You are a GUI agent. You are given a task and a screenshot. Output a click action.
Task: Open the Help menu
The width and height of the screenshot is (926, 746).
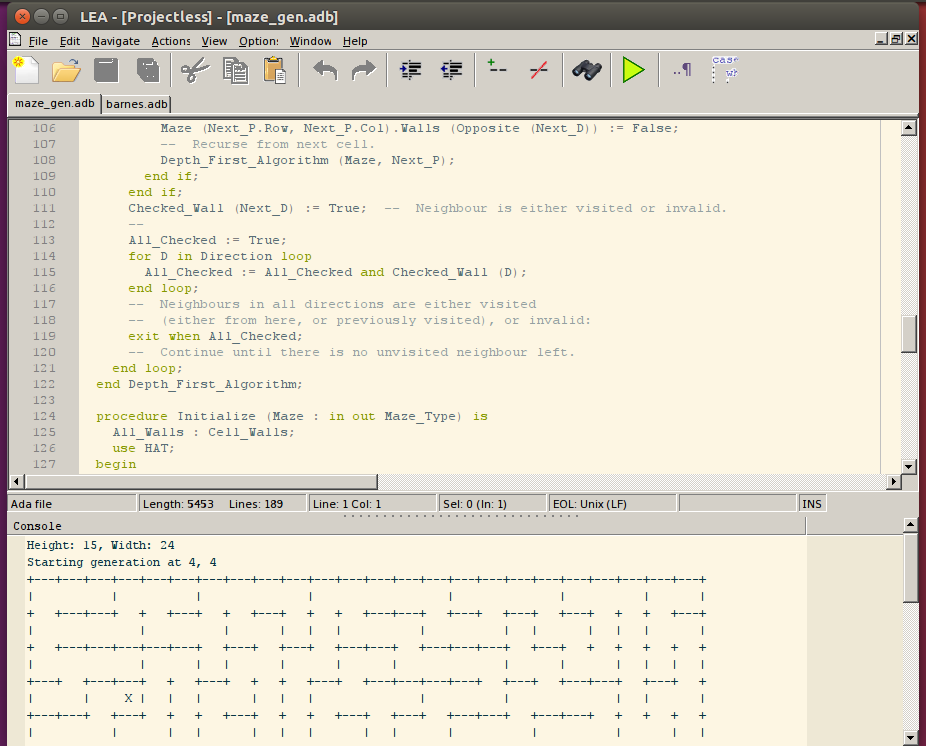(355, 41)
